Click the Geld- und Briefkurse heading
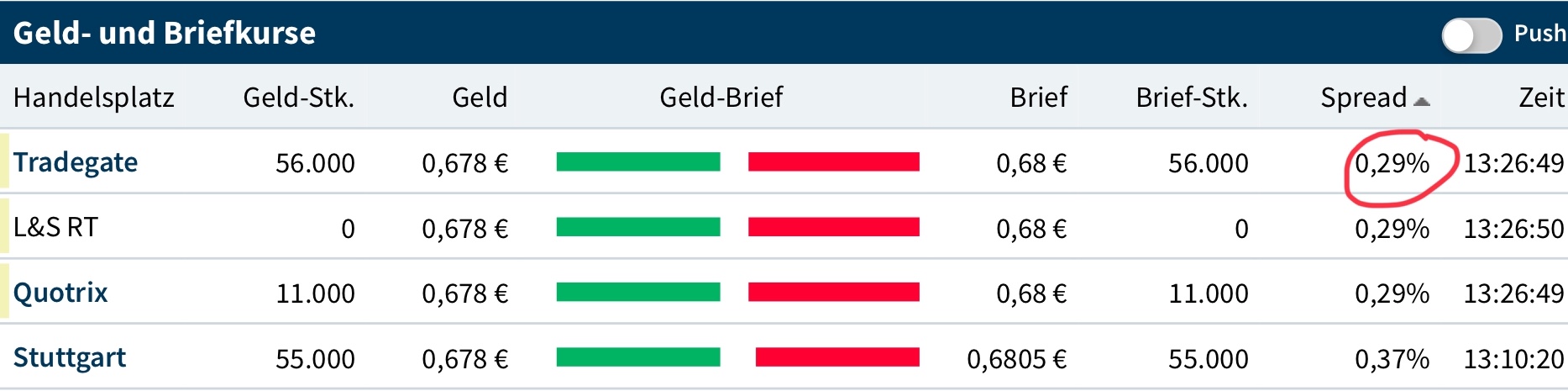Viewport: 1568px width, 391px height. 165,33
